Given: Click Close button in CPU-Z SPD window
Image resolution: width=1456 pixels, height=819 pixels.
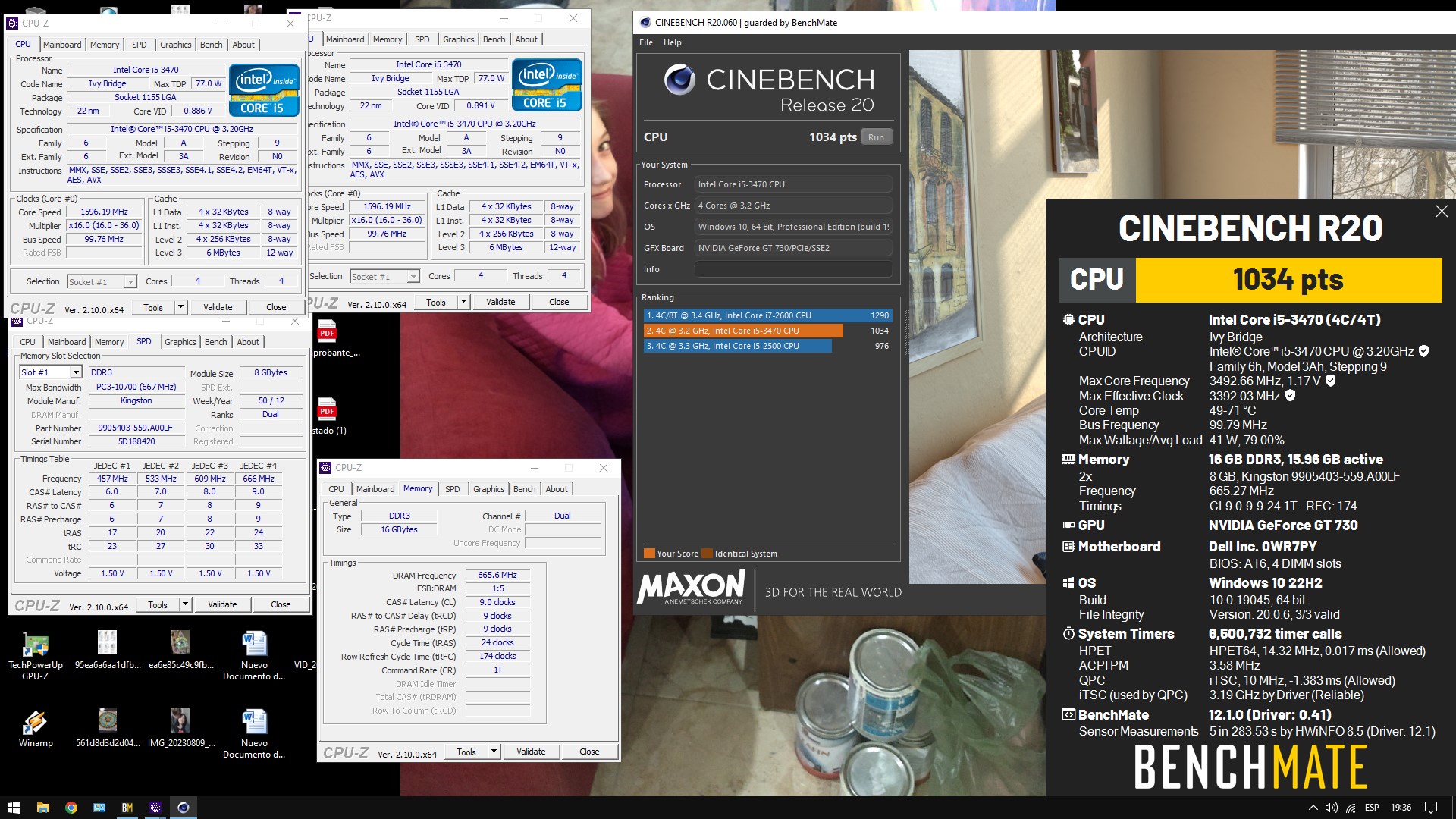Looking at the screenshot, I should click(x=281, y=604).
